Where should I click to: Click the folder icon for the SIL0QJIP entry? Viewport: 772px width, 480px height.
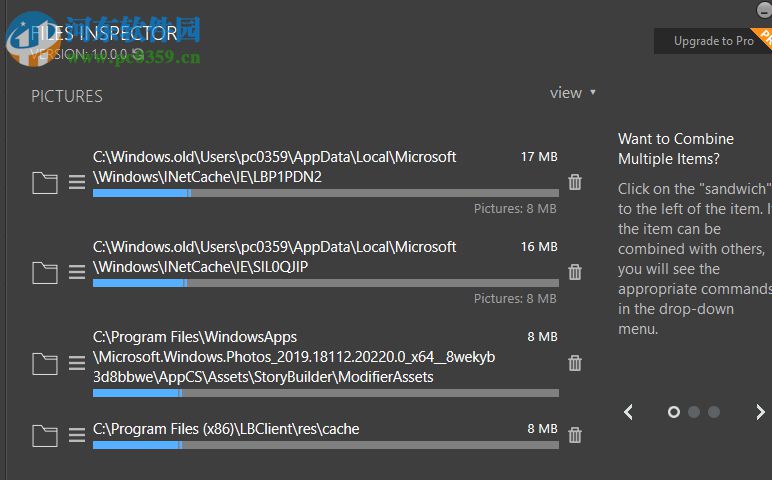click(45, 273)
